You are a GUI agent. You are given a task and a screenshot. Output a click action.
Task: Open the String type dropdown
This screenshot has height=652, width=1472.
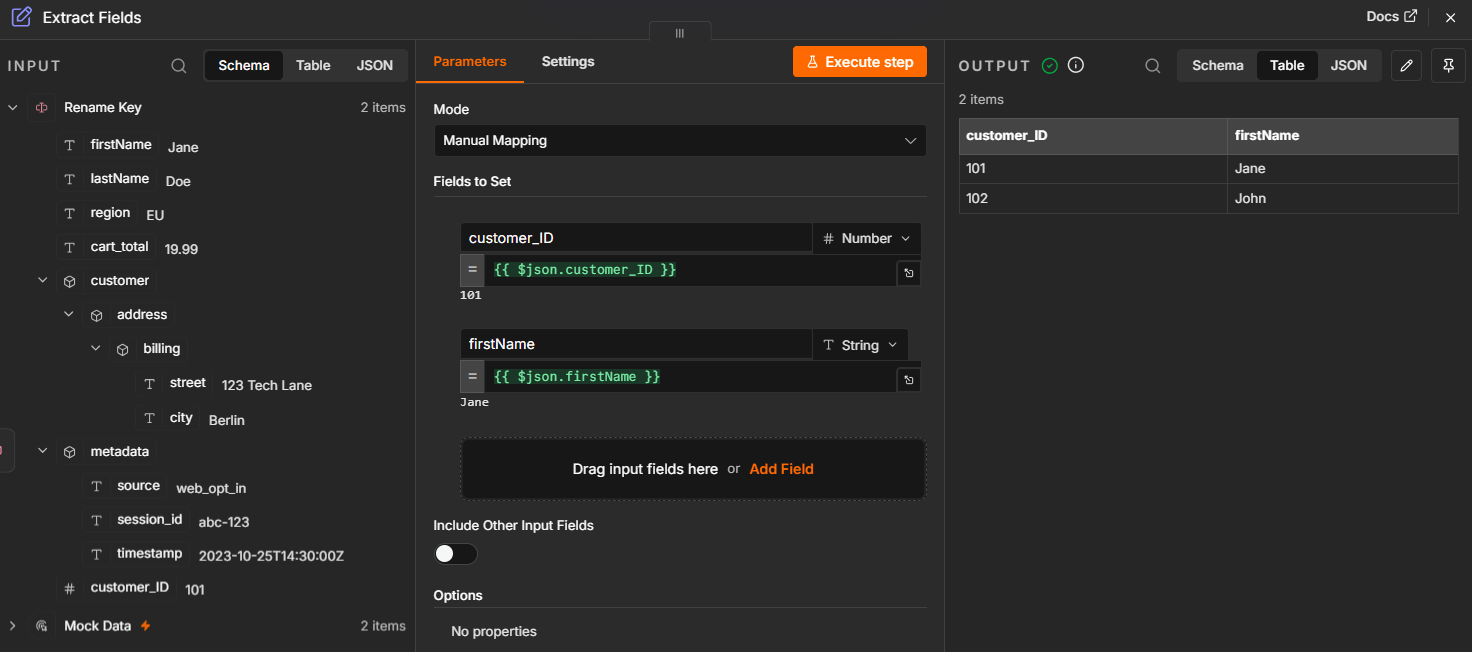pyautogui.click(x=860, y=344)
